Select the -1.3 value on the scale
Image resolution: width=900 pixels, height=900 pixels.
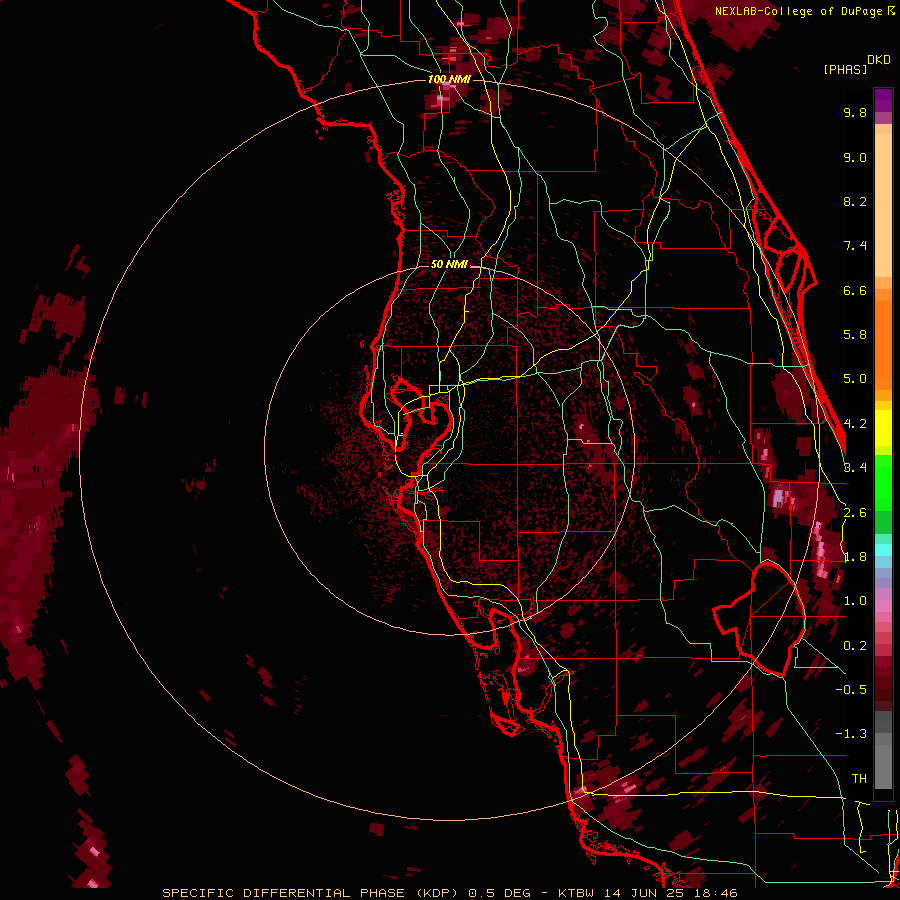(851, 734)
